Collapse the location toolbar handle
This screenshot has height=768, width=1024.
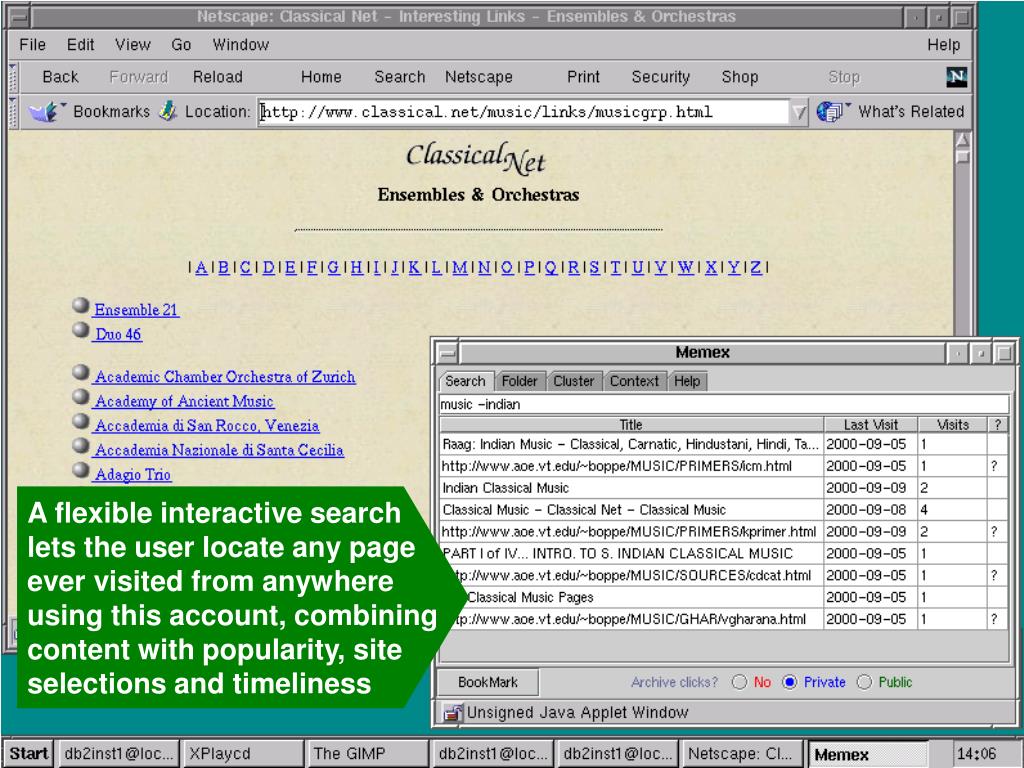click(x=12, y=112)
